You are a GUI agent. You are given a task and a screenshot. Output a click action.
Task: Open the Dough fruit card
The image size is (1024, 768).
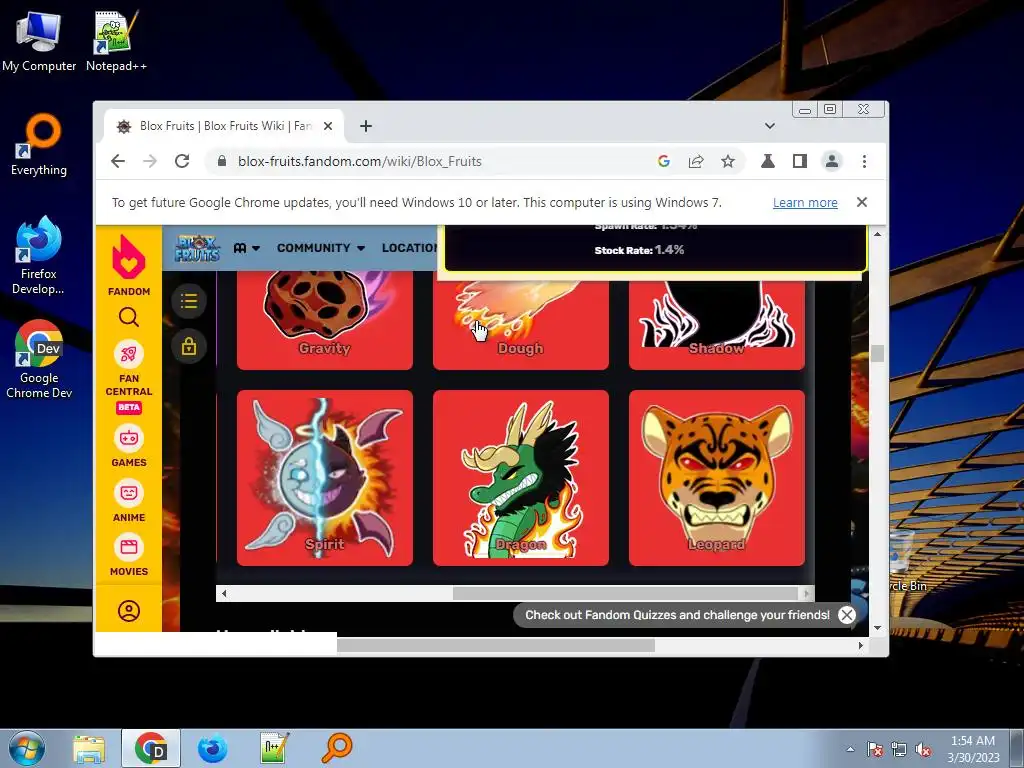[520, 325]
